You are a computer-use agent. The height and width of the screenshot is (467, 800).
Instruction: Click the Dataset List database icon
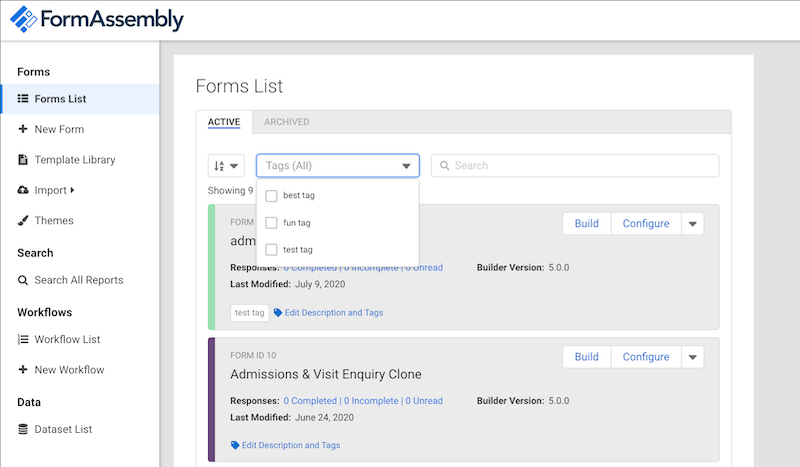pos(23,429)
